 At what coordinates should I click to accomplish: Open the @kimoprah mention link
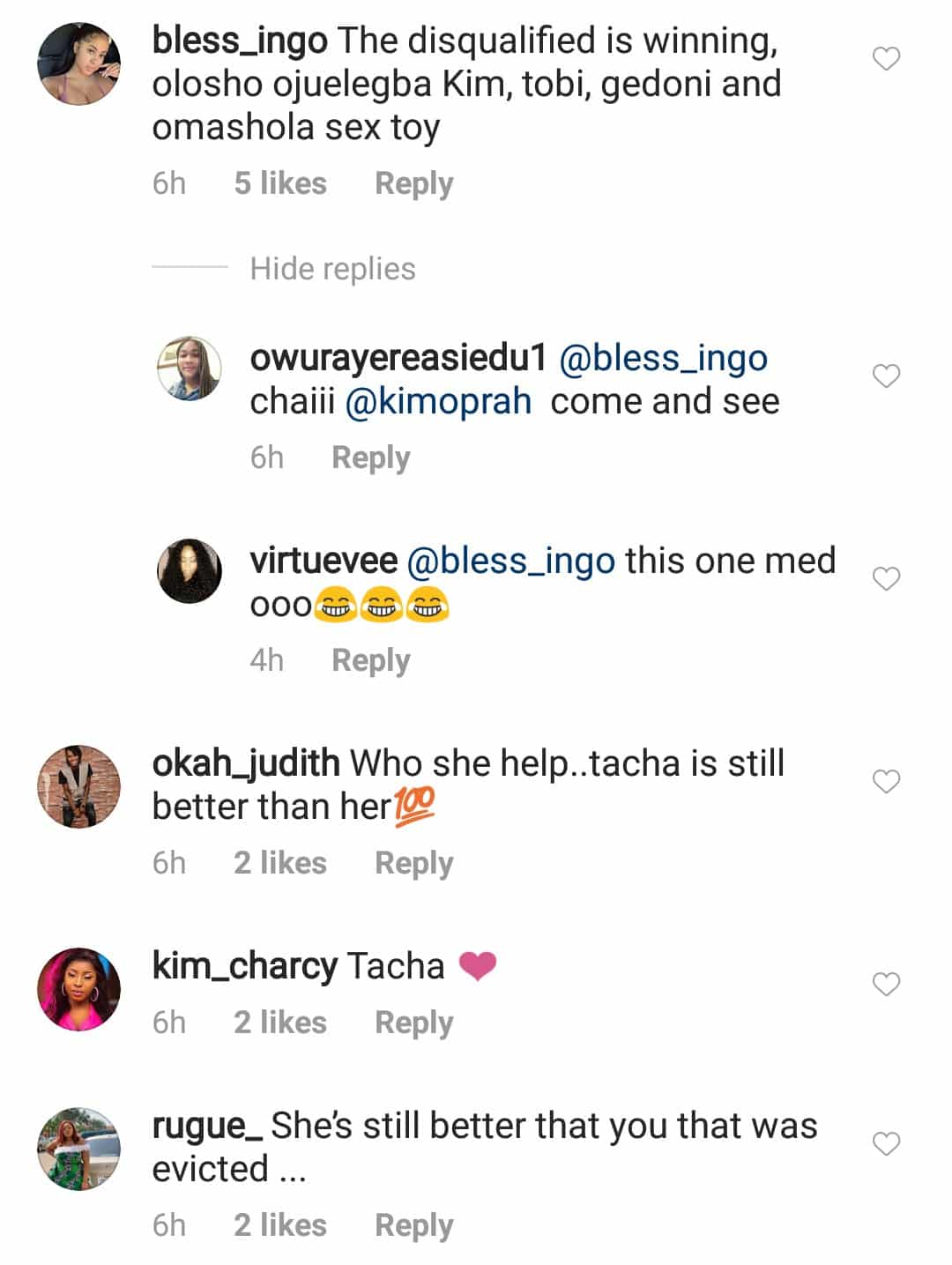click(x=438, y=402)
